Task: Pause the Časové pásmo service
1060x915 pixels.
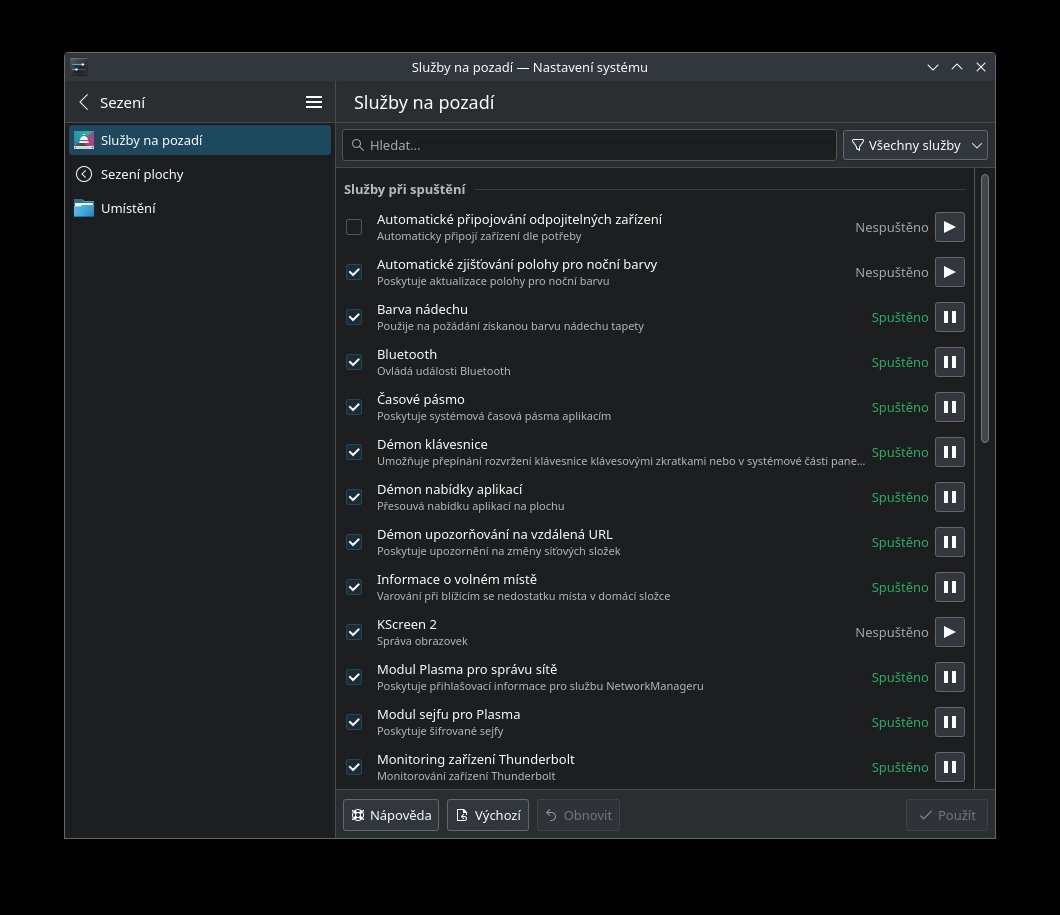Action: [949, 407]
